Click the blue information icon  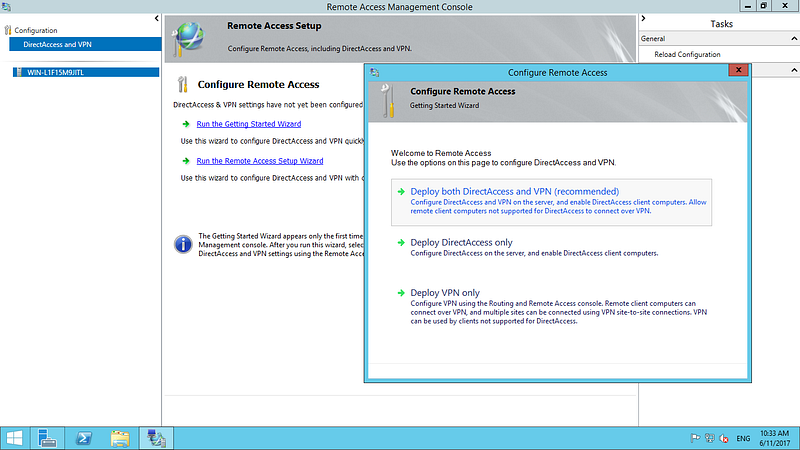click(183, 244)
